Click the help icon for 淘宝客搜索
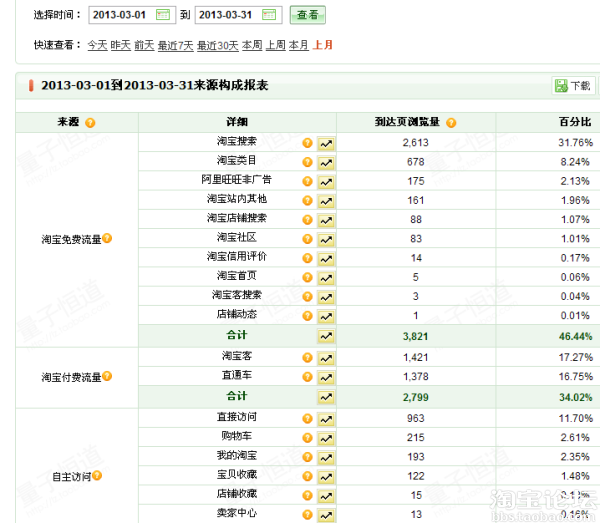 307,297
